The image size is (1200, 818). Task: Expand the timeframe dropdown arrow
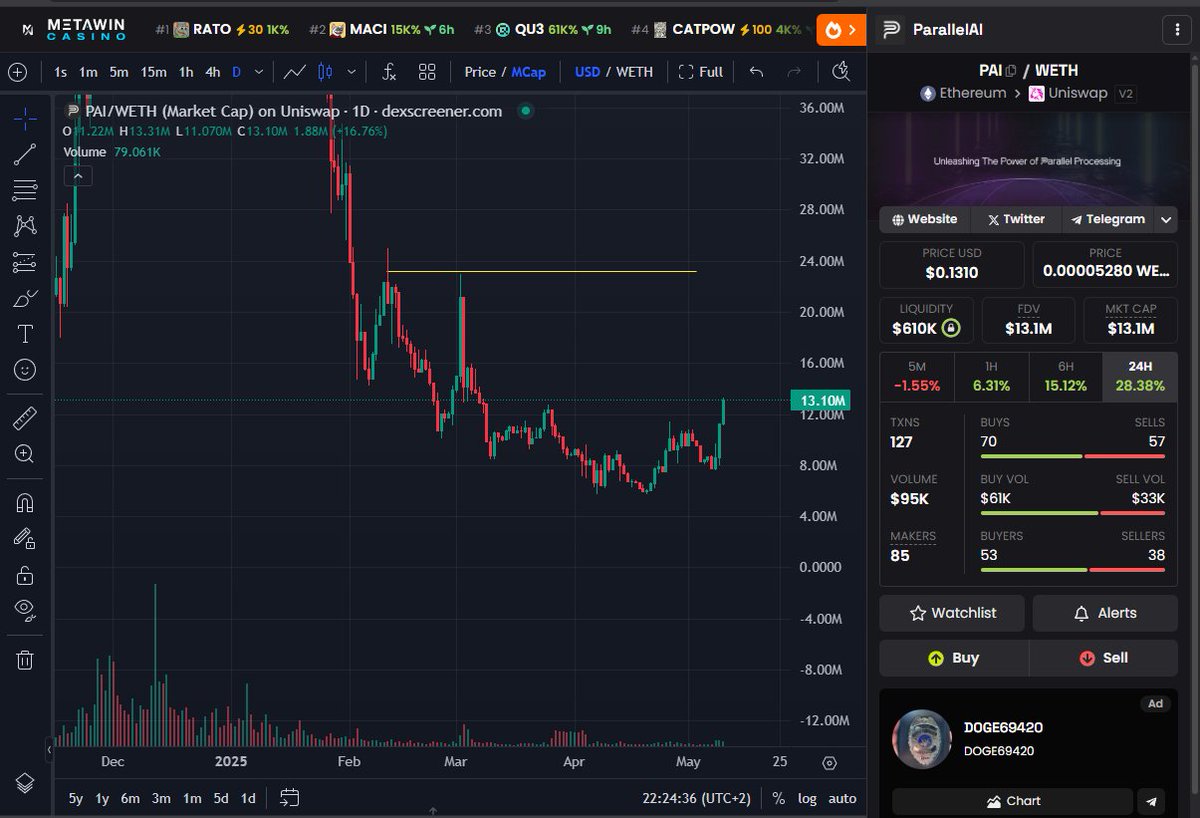click(x=260, y=72)
